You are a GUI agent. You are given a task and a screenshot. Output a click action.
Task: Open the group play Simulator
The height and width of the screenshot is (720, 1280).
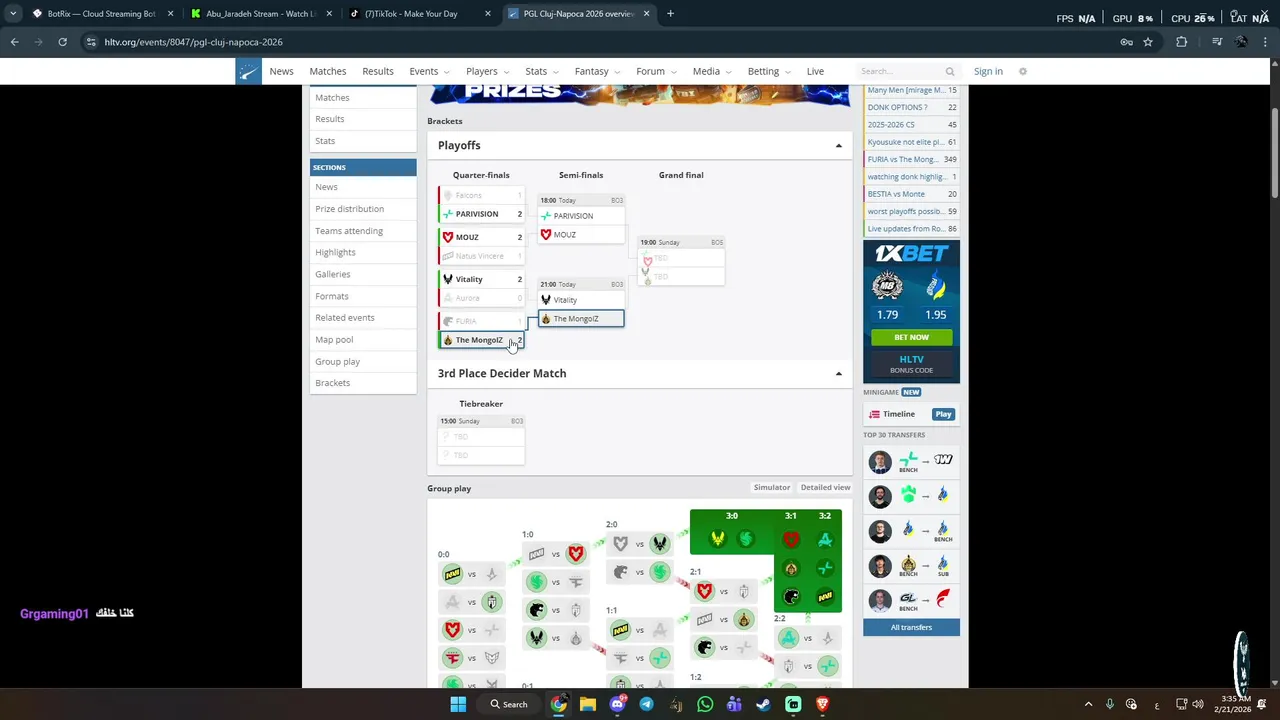[772, 488]
